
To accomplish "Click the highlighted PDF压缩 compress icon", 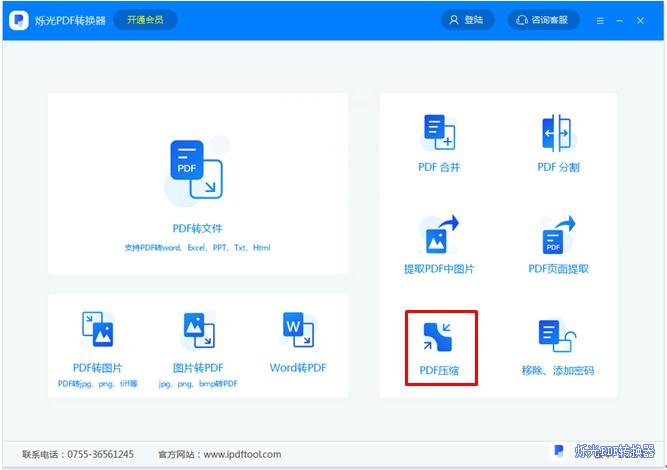I will click(439, 336).
